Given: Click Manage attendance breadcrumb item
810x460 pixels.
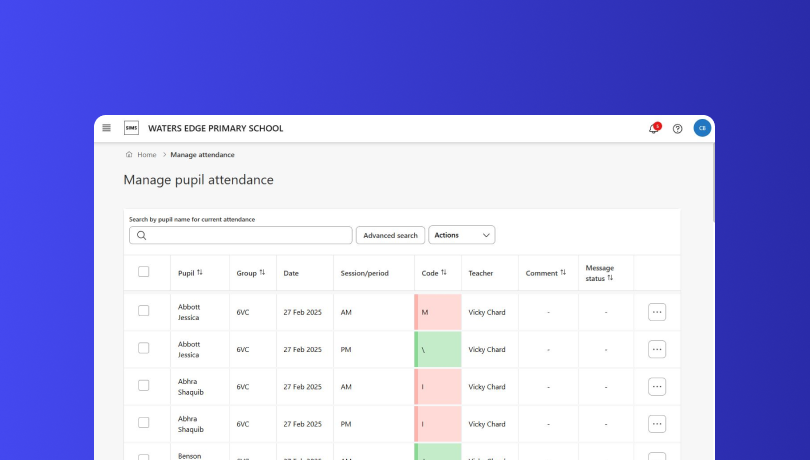Looking at the screenshot, I should (x=202, y=155).
